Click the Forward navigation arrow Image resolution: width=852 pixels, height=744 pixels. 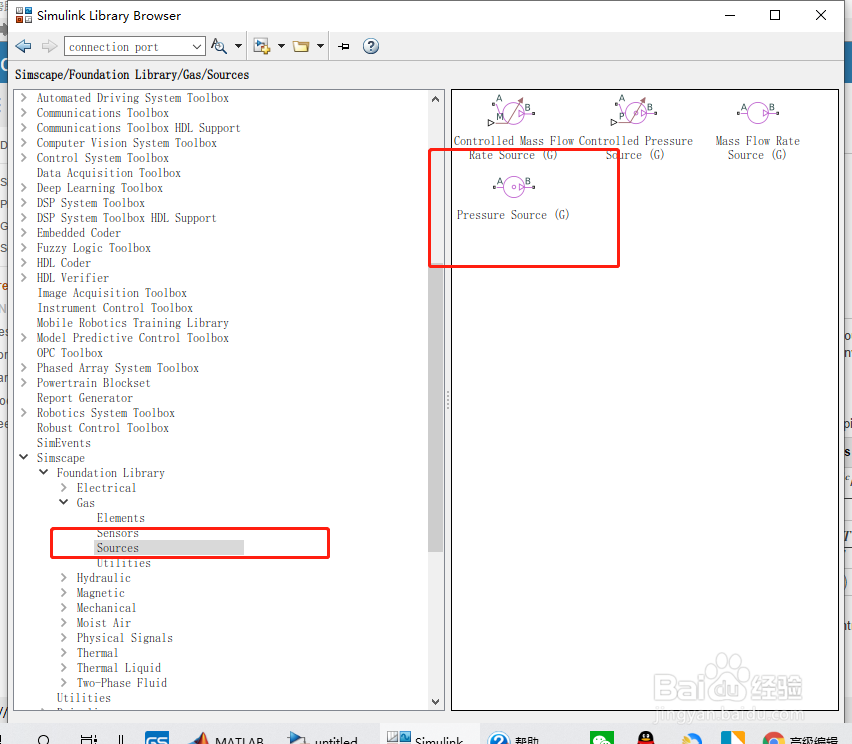click(x=49, y=46)
